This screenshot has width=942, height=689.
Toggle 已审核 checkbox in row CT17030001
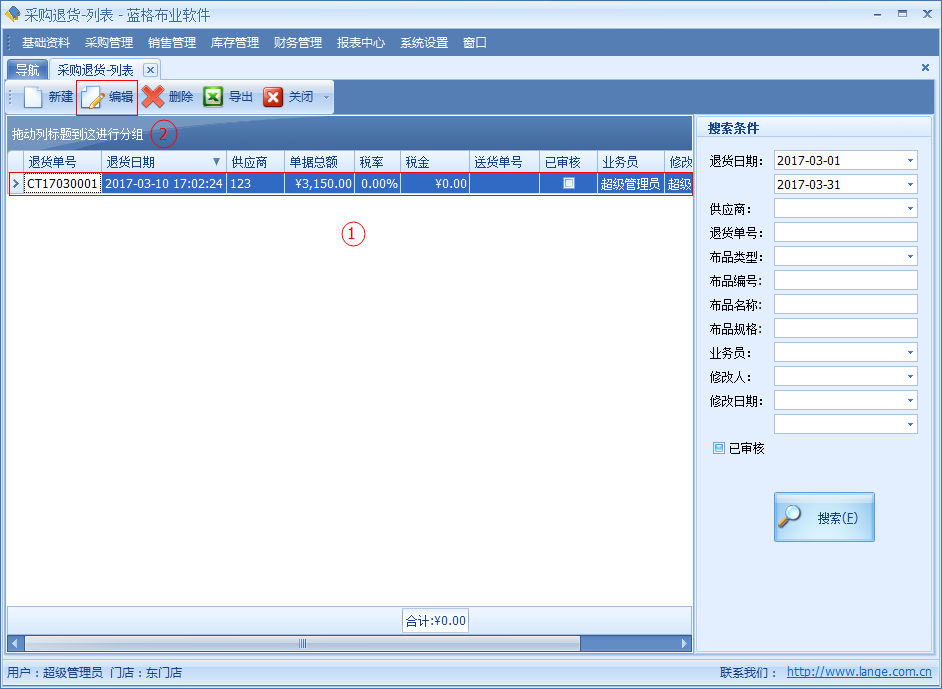click(x=569, y=184)
